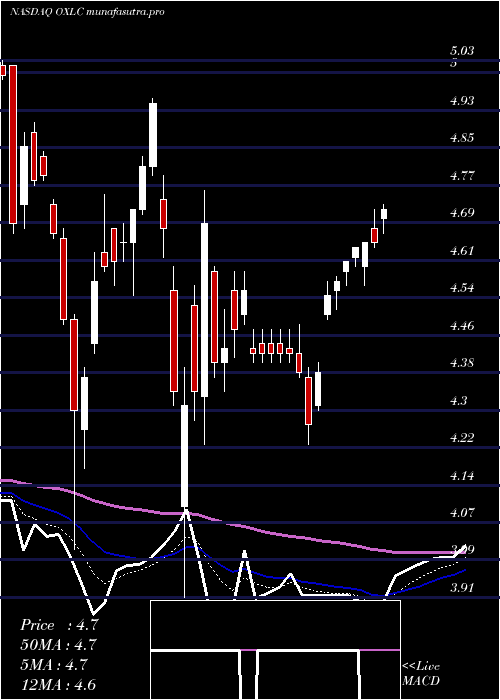Image resolution: width=500 pixels, height=700 pixels.
Task: Click the tall red candlestick near 5.0
Action: tap(13, 144)
